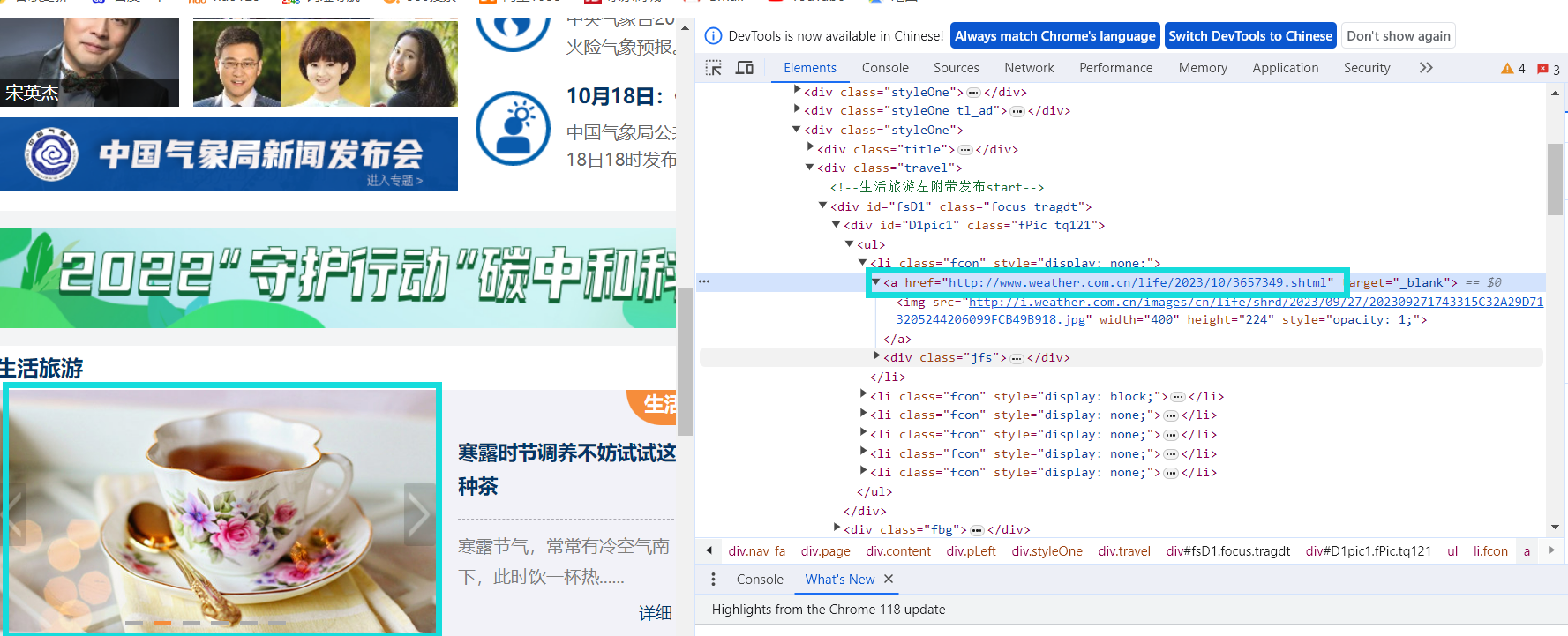Click Always match Chrome's language button
The width and height of the screenshot is (1568, 636).
click(x=1055, y=36)
